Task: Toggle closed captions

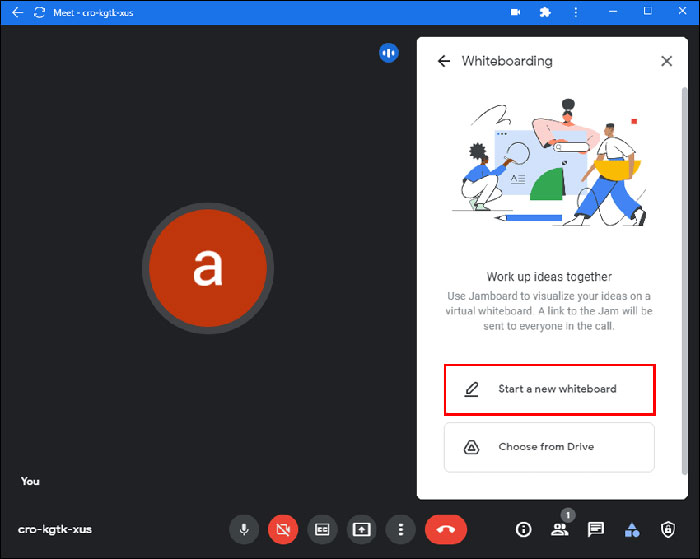Action: click(322, 529)
